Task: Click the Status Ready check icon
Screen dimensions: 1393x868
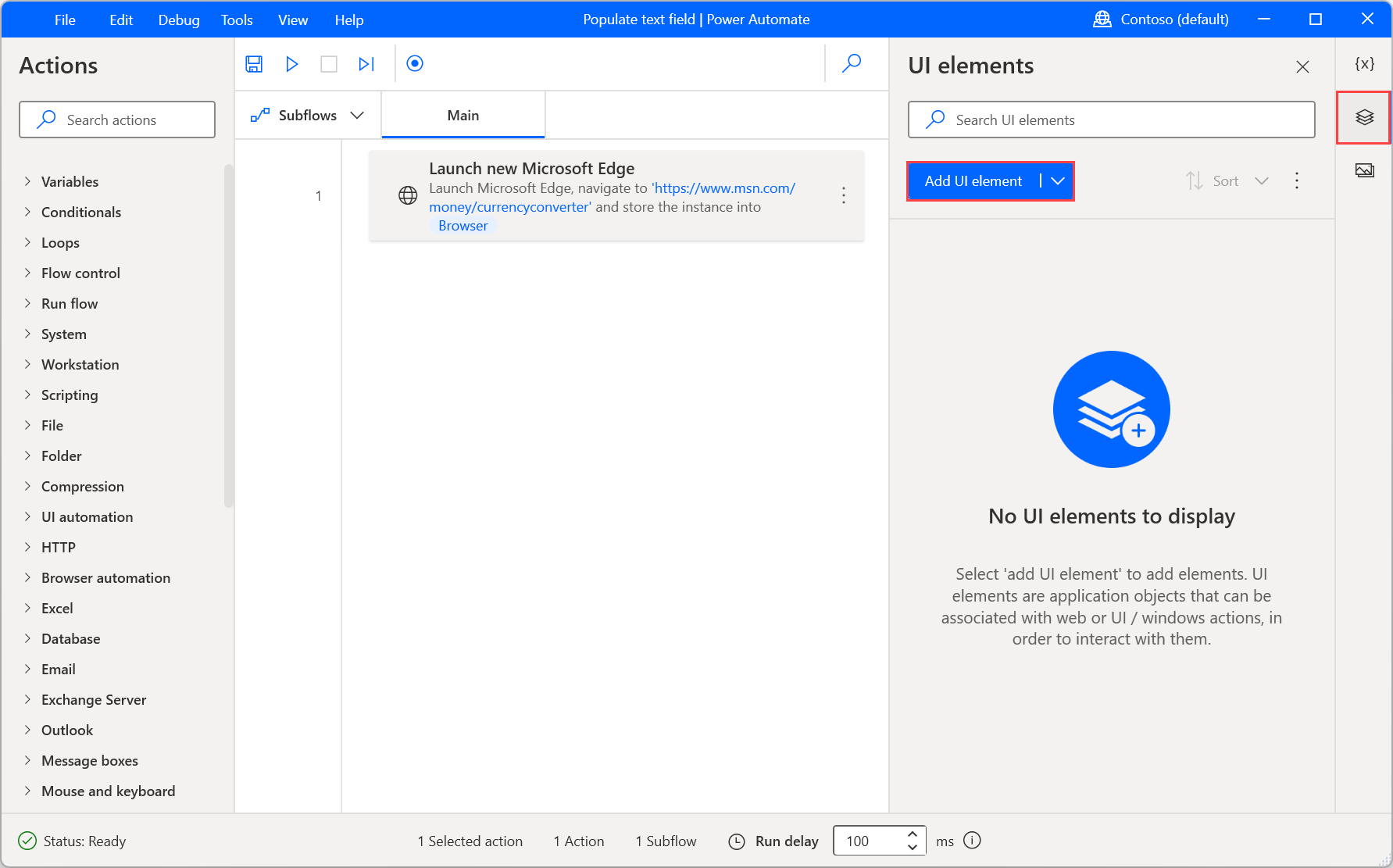Action: (27, 841)
